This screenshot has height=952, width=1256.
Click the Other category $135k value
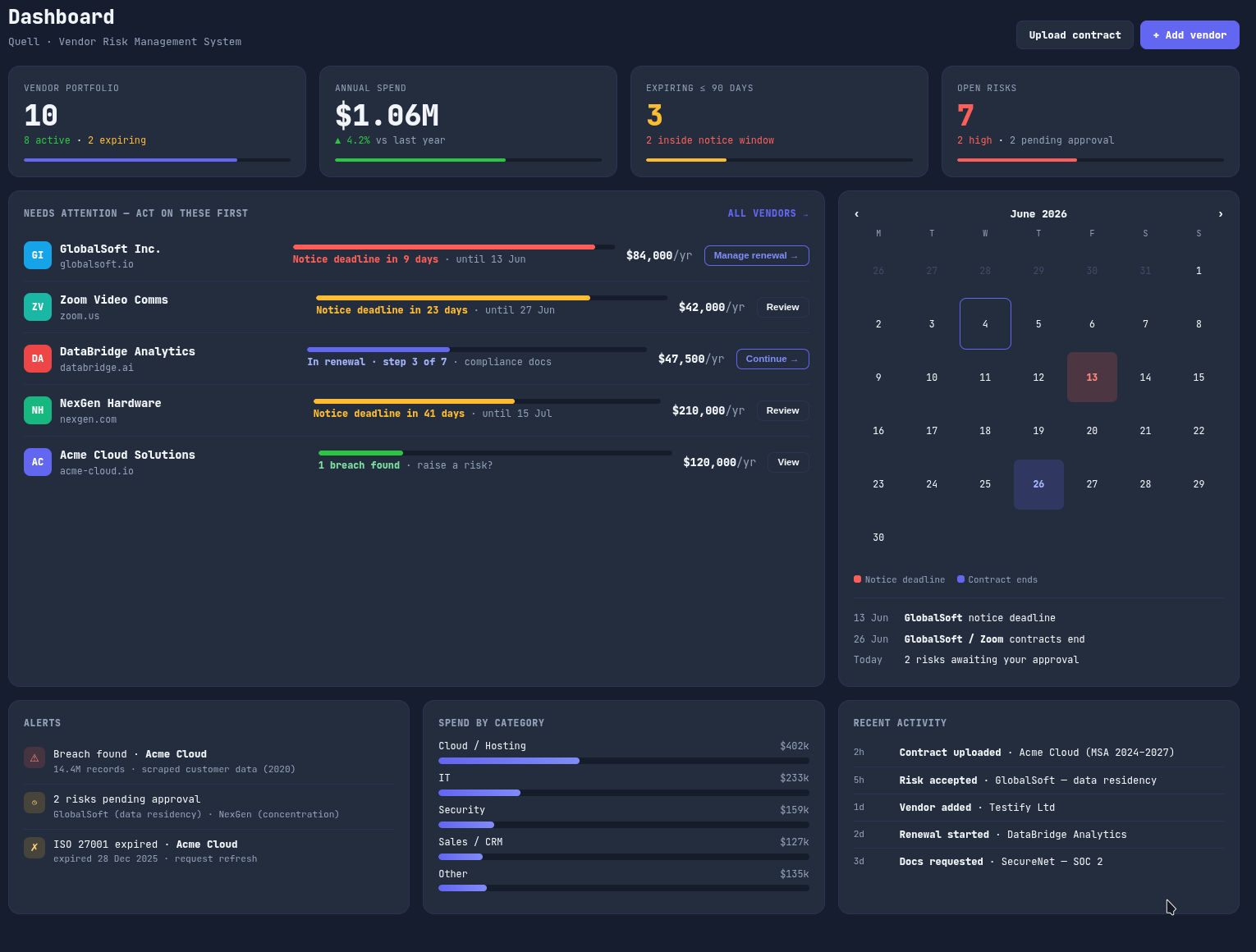[x=794, y=874]
